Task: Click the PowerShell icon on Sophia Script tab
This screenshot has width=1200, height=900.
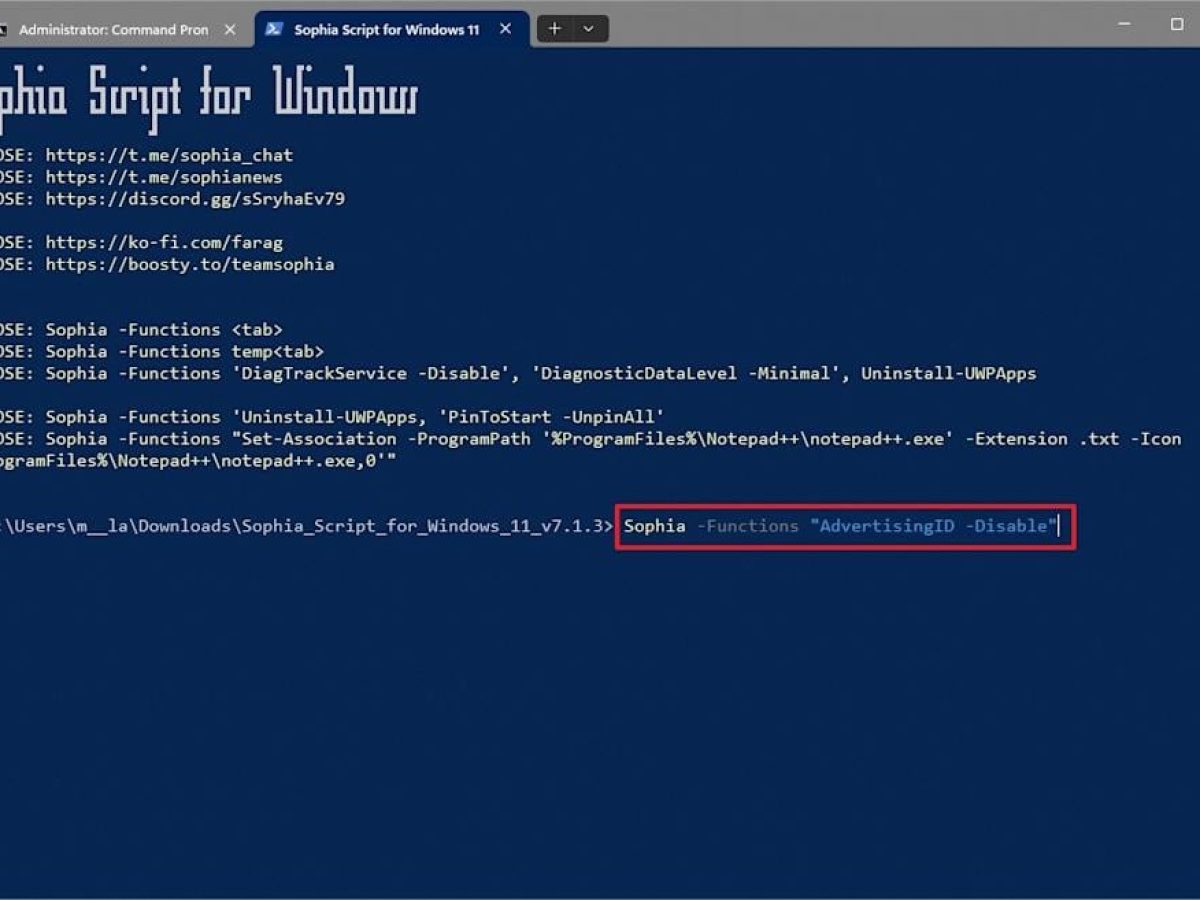Action: pyautogui.click(x=273, y=30)
